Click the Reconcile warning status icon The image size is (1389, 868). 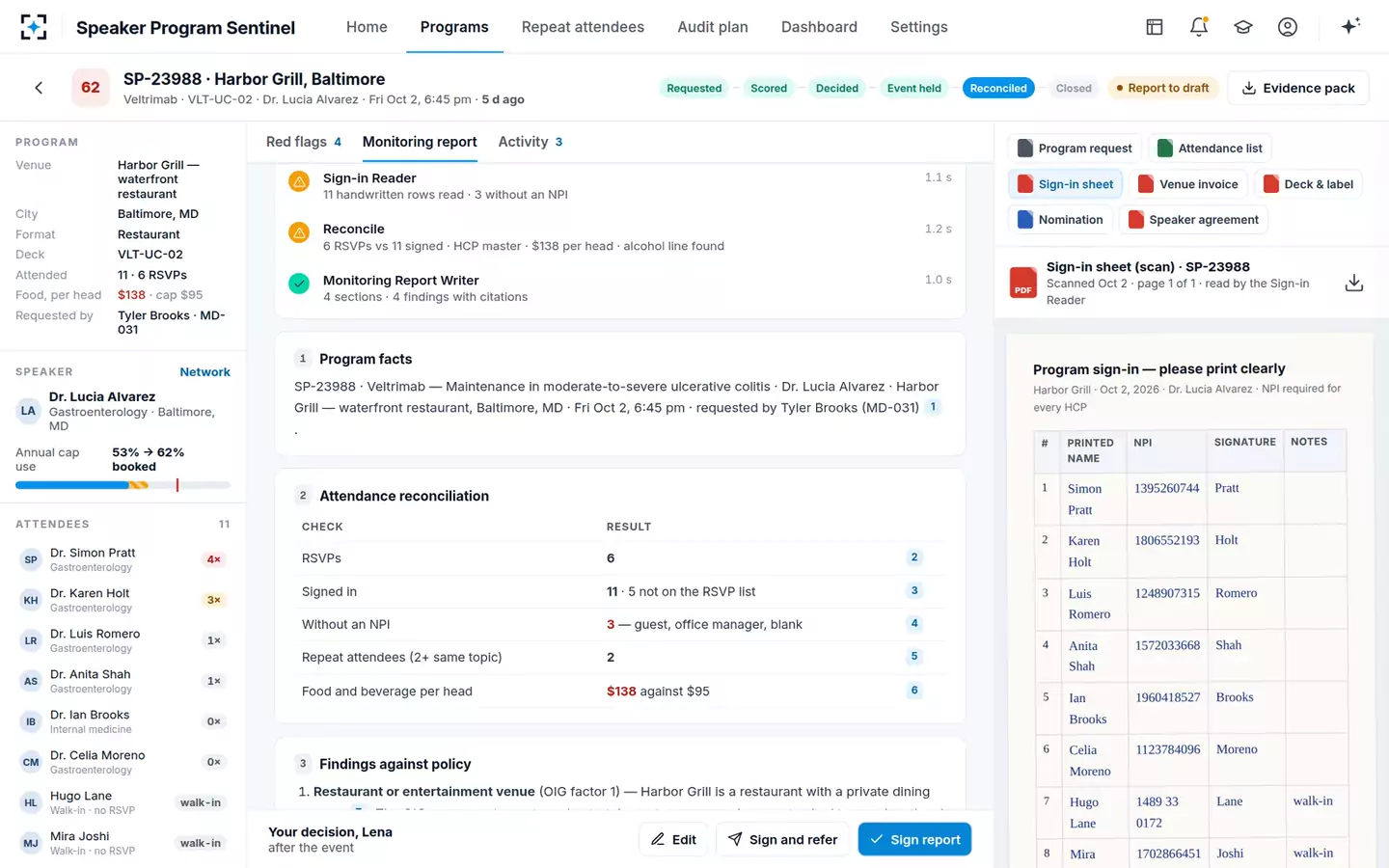click(299, 232)
